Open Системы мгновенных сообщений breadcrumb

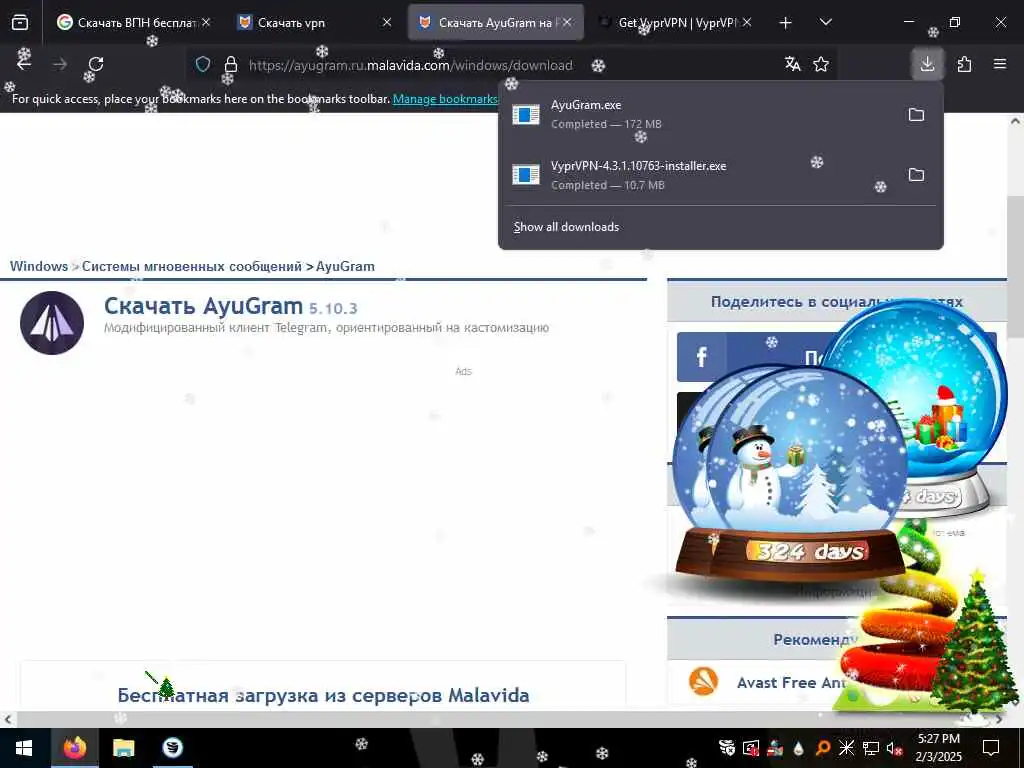(x=192, y=266)
